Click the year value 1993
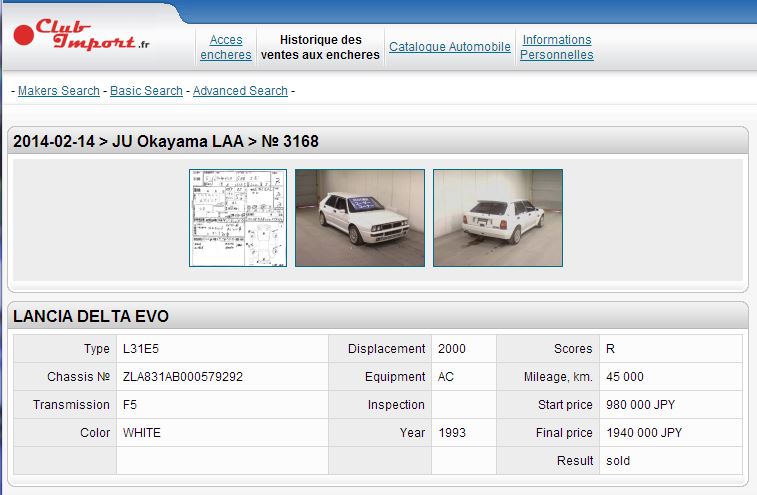This screenshot has width=757, height=495. pyautogui.click(x=452, y=433)
